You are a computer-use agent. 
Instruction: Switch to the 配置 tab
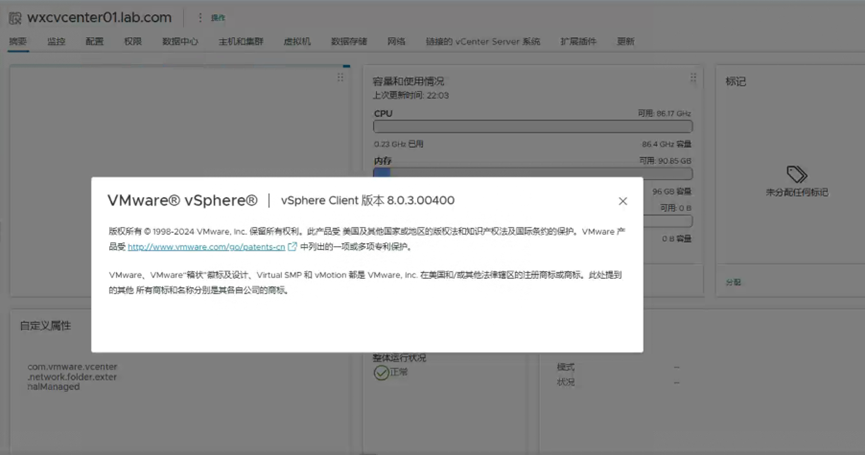coord(95,41)
